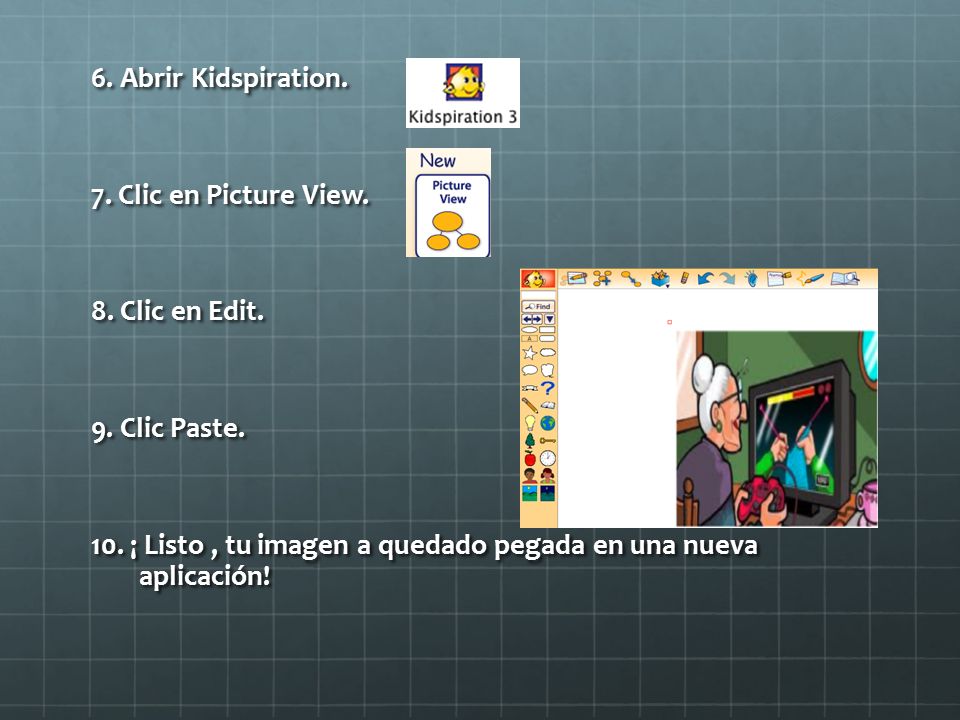Viewport: 960px width, 720px height.
Task: Click the Add Symbol bubbles-with-plus icon
Action: pyautogui.click(x=602, y=279)
